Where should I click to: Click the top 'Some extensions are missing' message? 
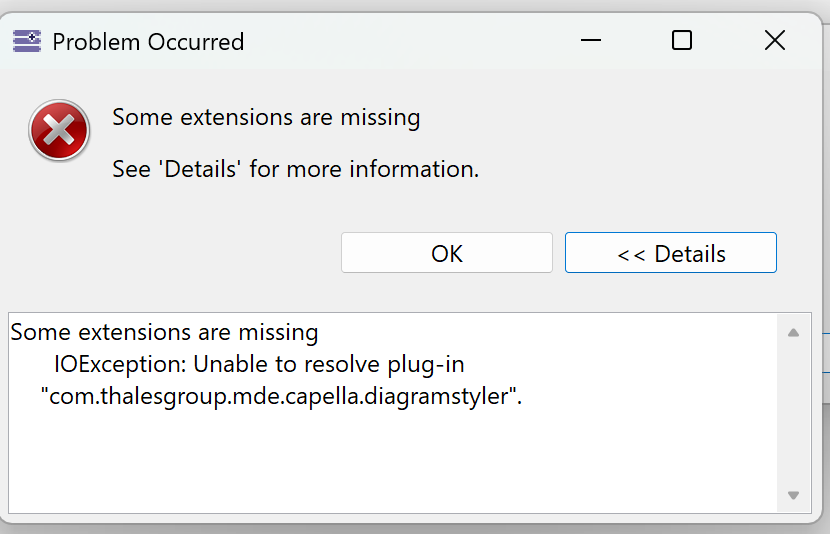pyautogui.click(x=266, y=117)
